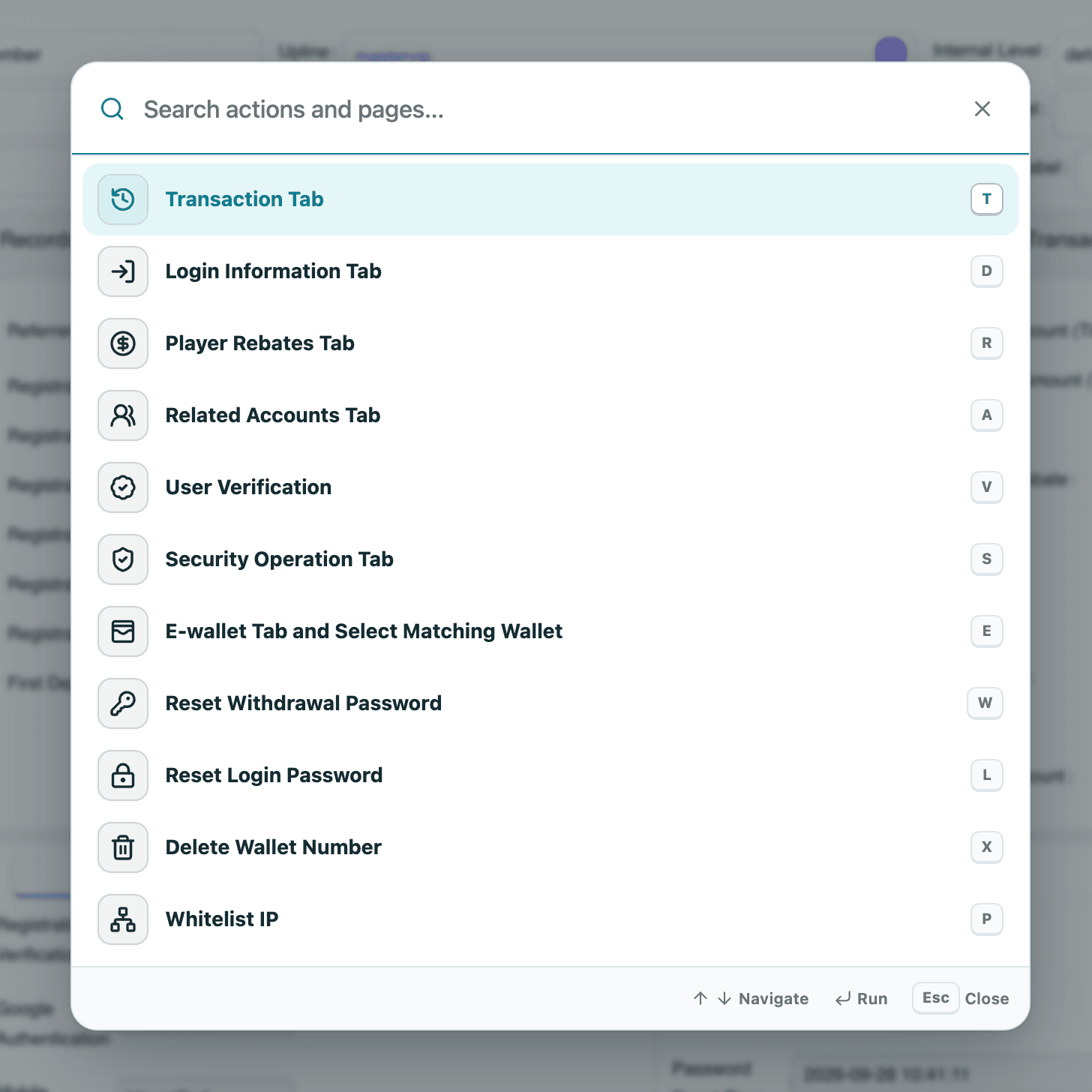Select the Whitelist IP action
1092x1092 pixels.
[x=550, y=919]
